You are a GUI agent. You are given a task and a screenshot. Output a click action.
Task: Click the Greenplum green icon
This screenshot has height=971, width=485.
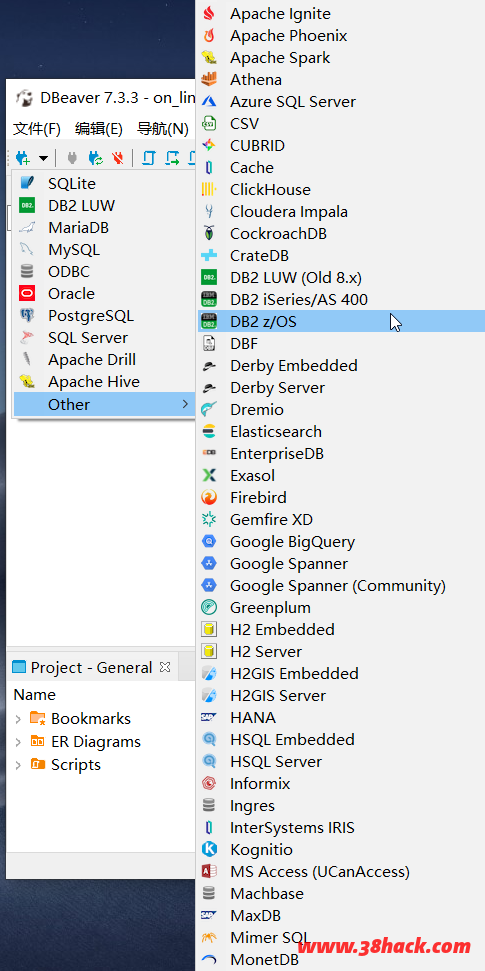pyautogui.click(x=209, y=607)
